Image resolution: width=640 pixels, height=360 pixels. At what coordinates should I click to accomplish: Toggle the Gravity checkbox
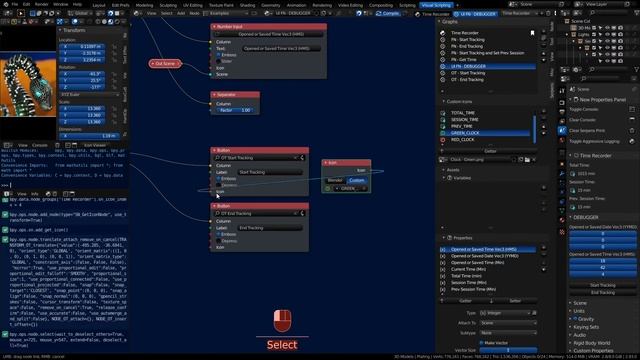[575, 319]
